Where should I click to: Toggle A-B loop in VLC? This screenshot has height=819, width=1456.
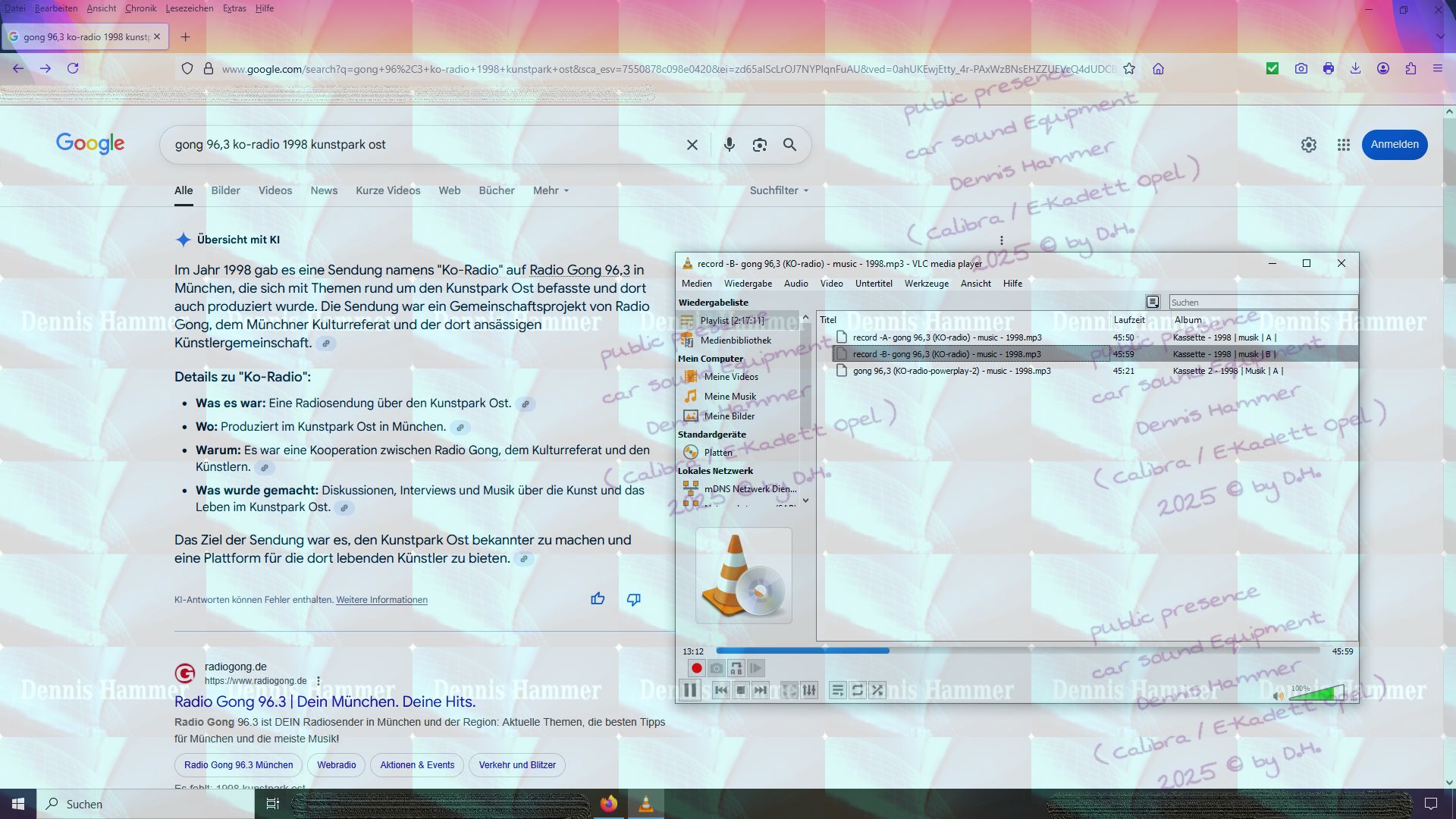point(736,668)
